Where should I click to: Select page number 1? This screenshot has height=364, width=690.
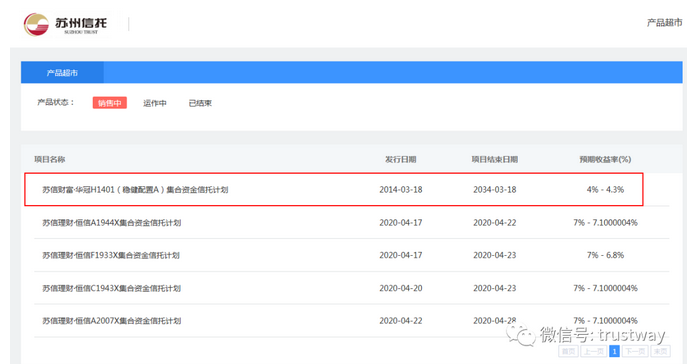pyautogui.click(x=614, y=351)
